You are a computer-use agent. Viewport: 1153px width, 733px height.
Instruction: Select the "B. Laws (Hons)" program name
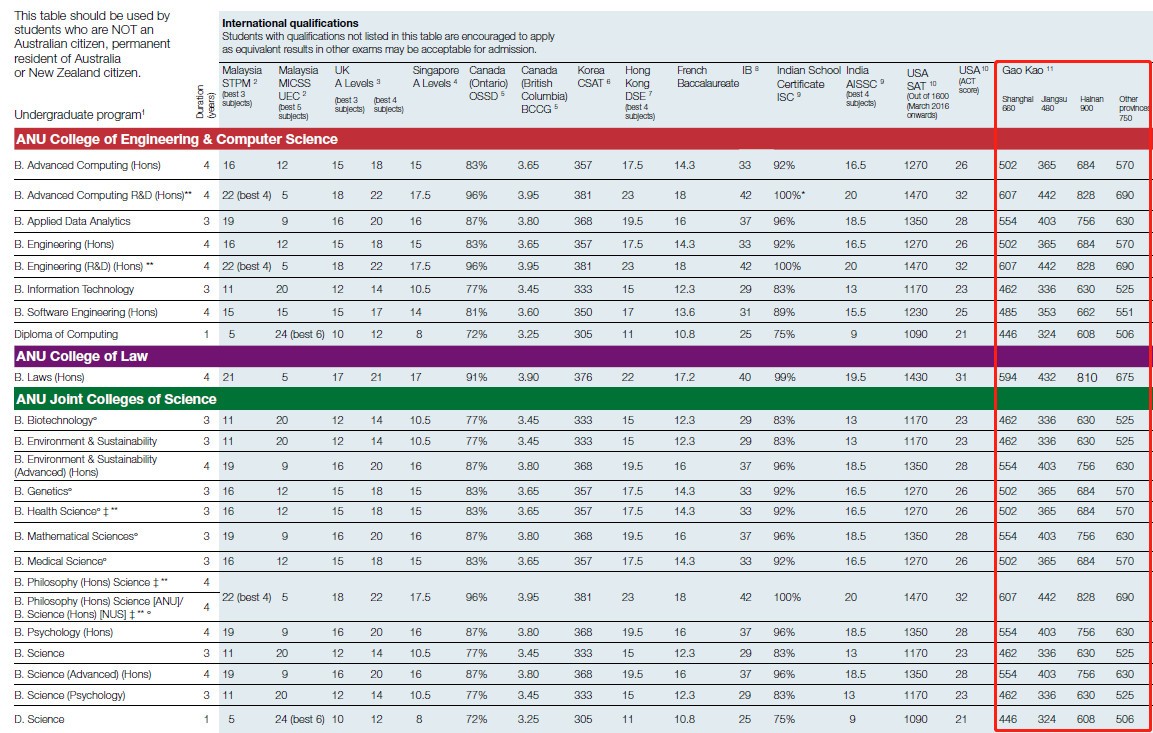click(x=49, y=377)
